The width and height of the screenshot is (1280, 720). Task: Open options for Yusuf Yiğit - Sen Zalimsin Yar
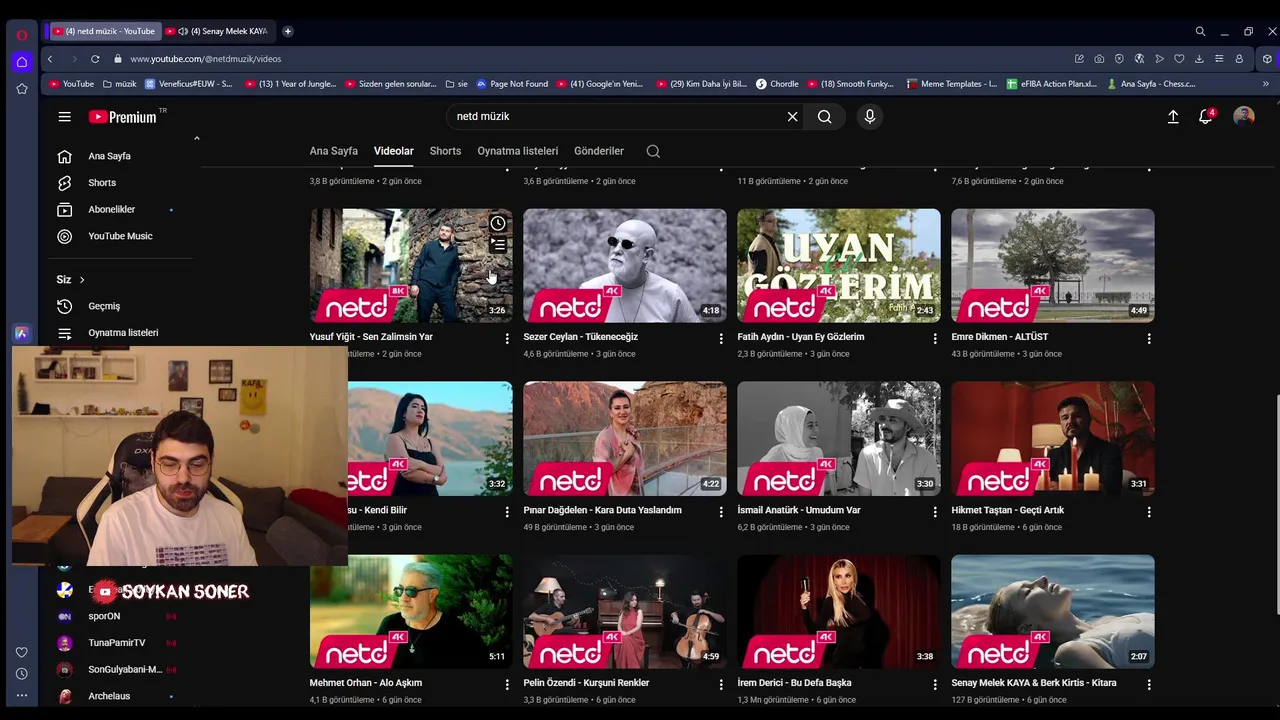pos(507,339)
